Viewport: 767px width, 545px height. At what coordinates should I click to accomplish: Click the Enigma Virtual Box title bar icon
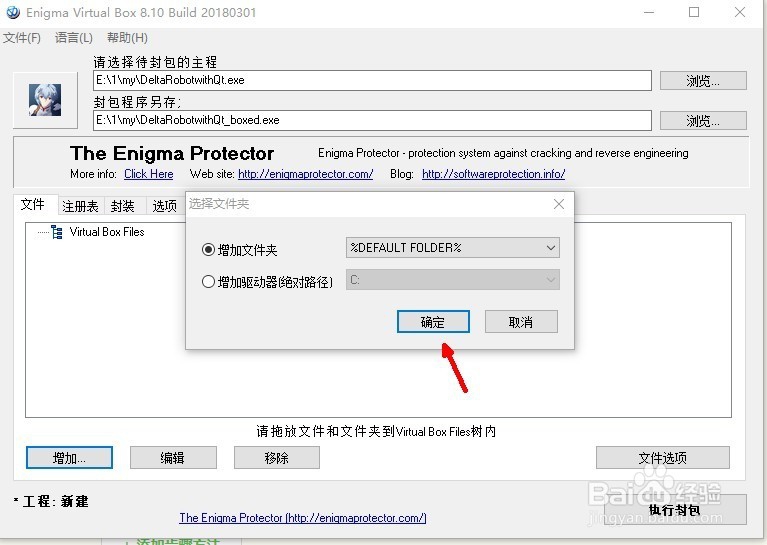point(13,12)
